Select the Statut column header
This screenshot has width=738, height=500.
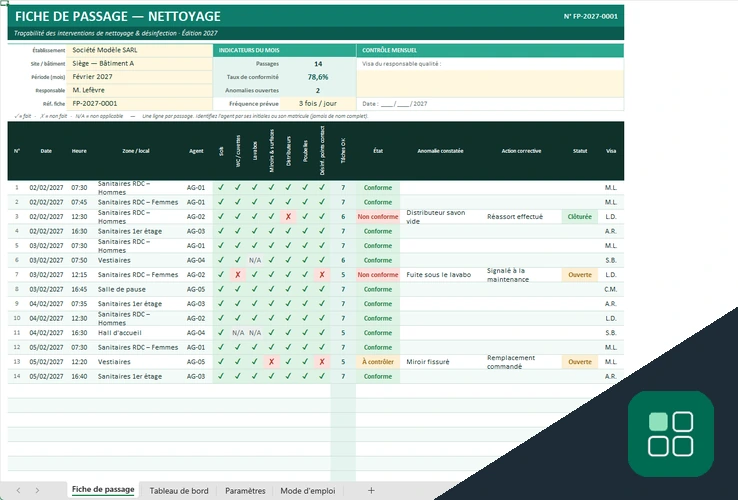580,151
